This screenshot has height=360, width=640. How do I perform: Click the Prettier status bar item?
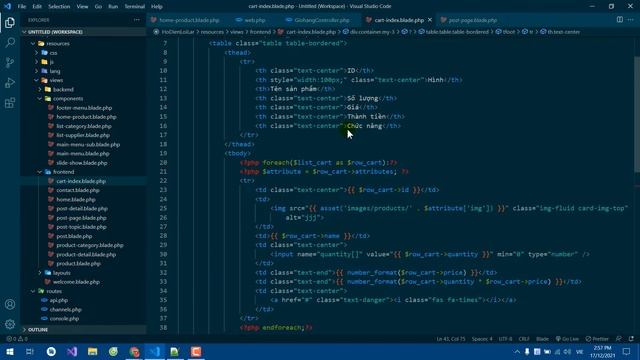(x=597, y=339)
